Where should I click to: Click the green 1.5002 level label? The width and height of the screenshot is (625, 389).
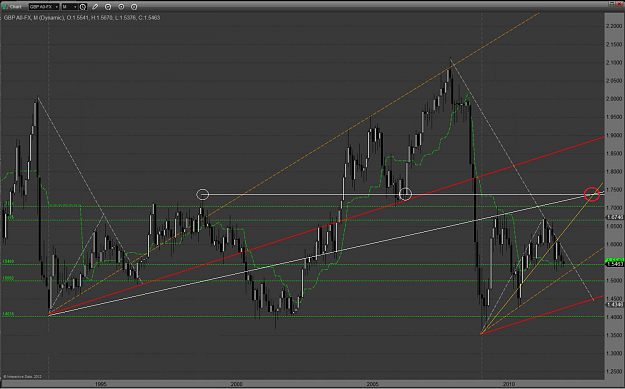8,278
